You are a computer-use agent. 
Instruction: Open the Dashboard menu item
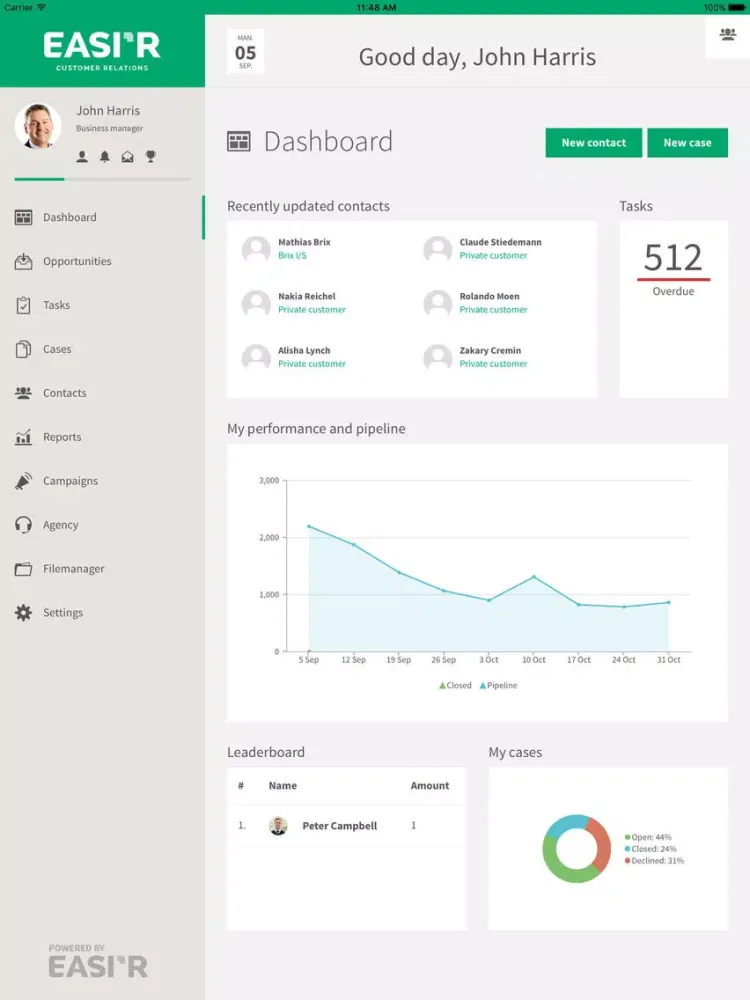tap(70, 217)
